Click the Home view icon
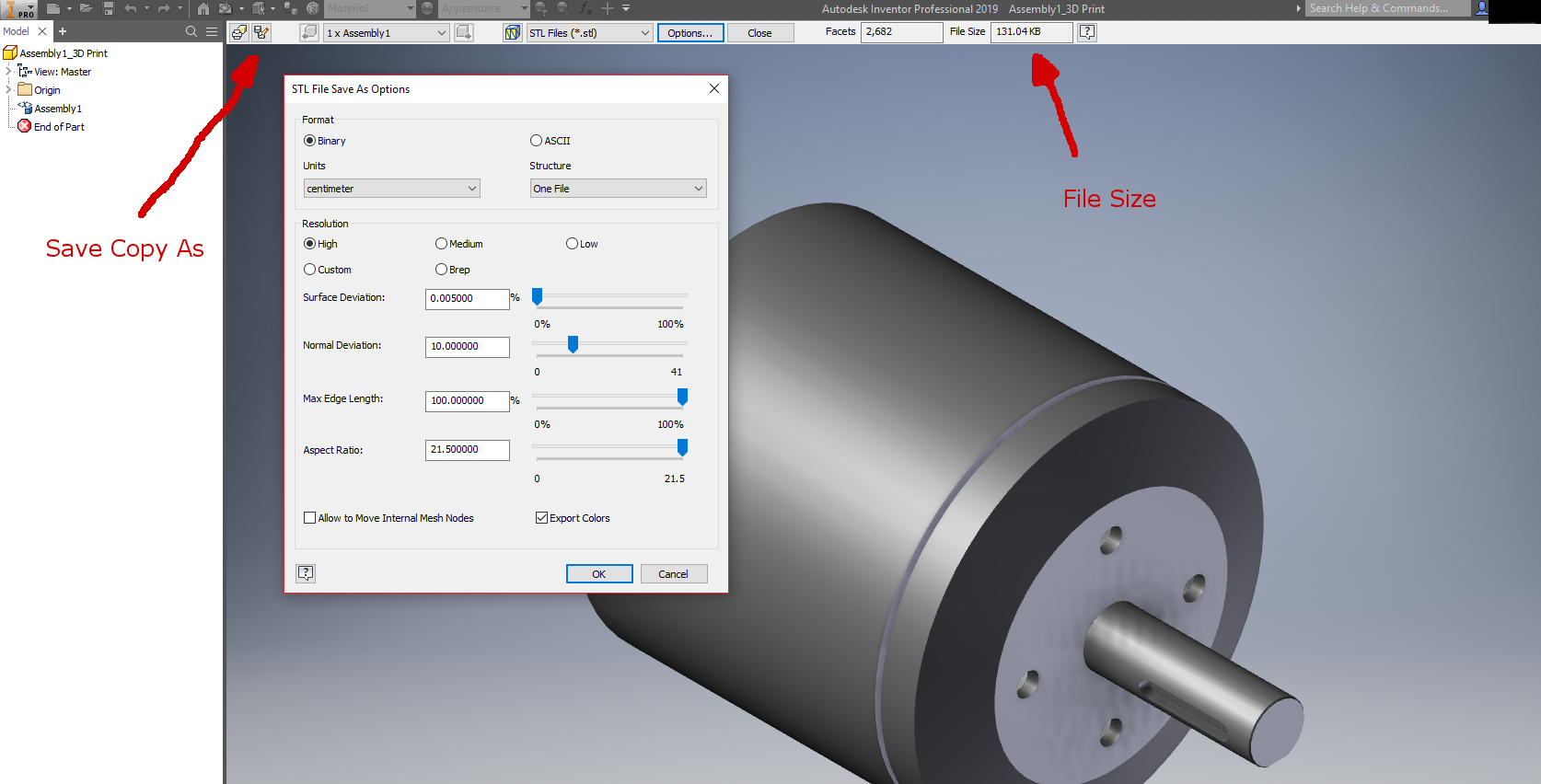This screenshot has width=1541, height=784. coord(203,8)
